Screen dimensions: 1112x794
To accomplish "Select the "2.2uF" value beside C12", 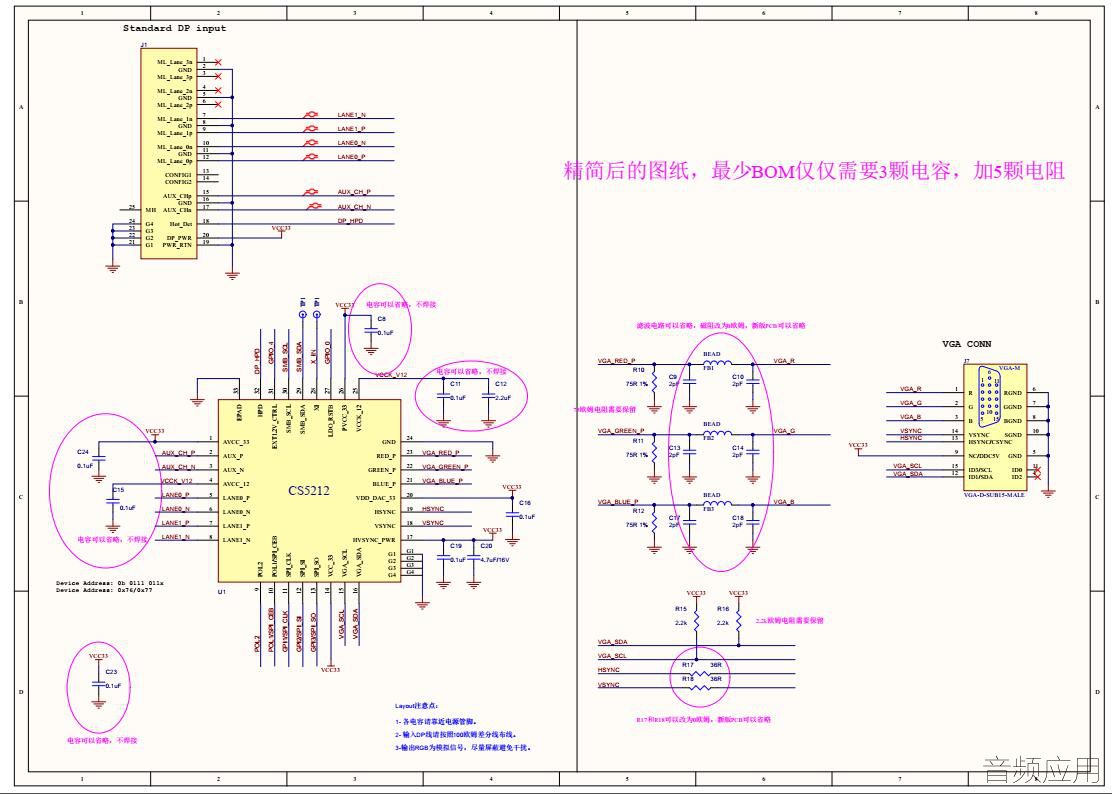I will point(503,398).
